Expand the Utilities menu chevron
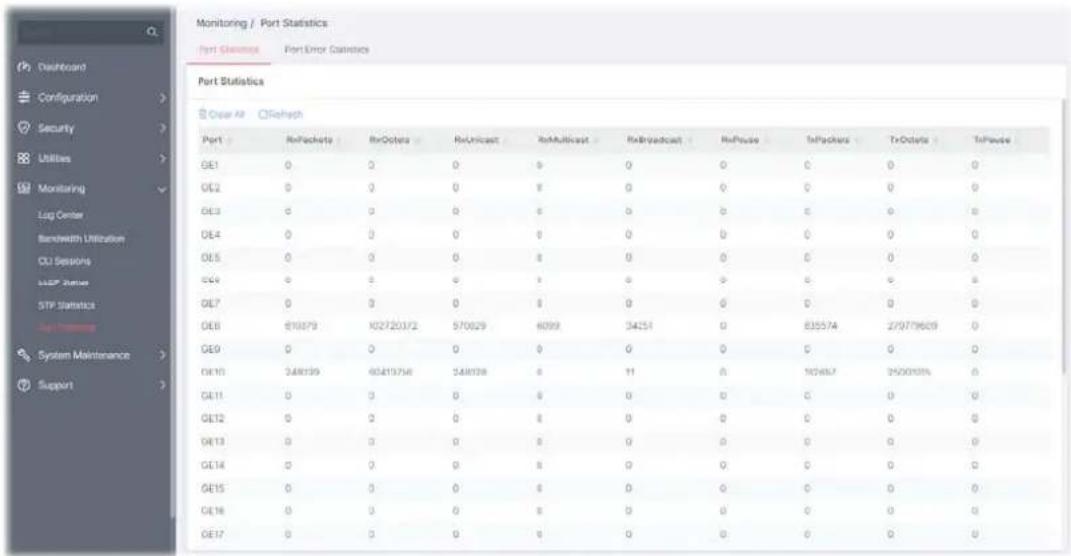 [163, 158]
